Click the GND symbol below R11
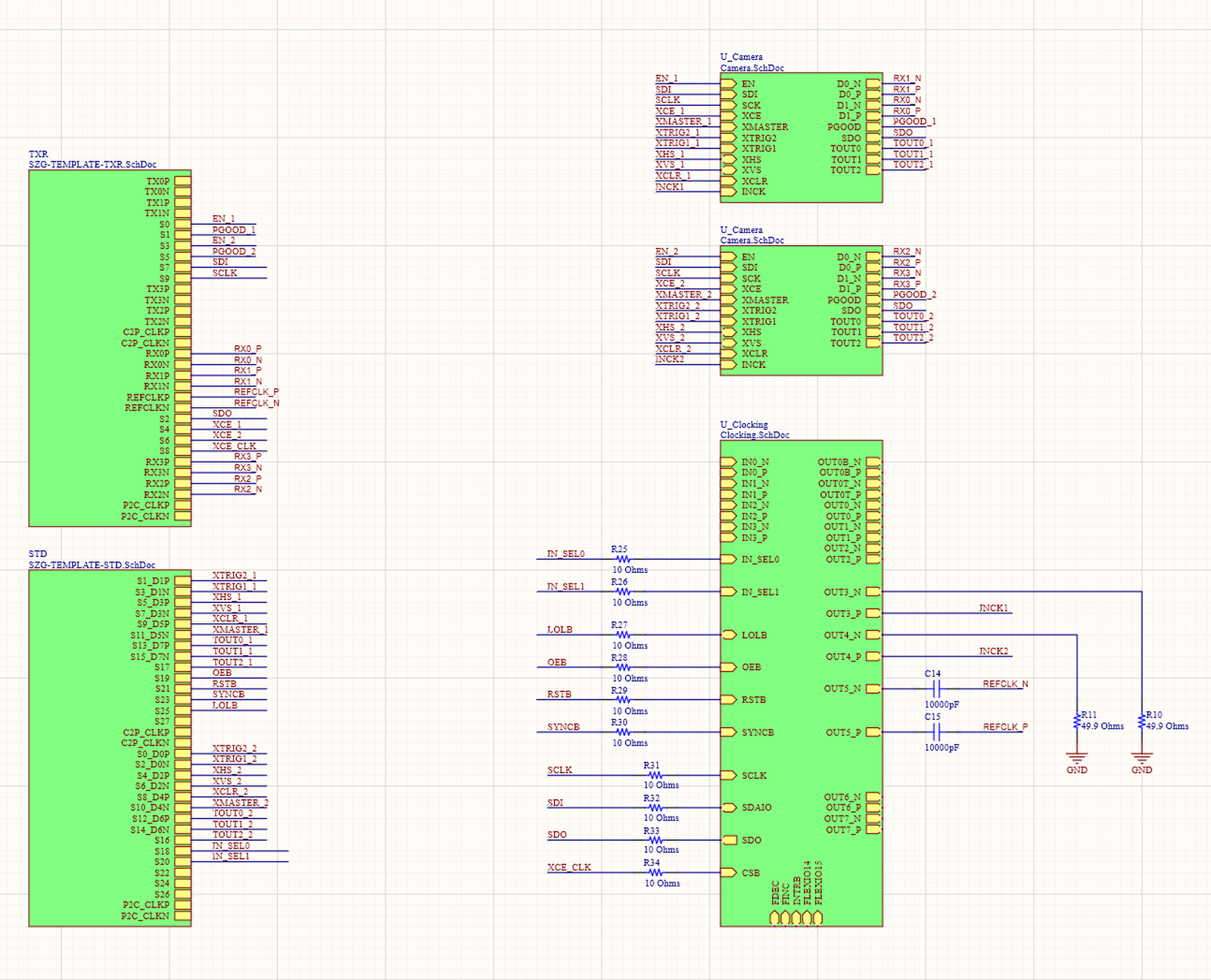 tap(1076, 758)
